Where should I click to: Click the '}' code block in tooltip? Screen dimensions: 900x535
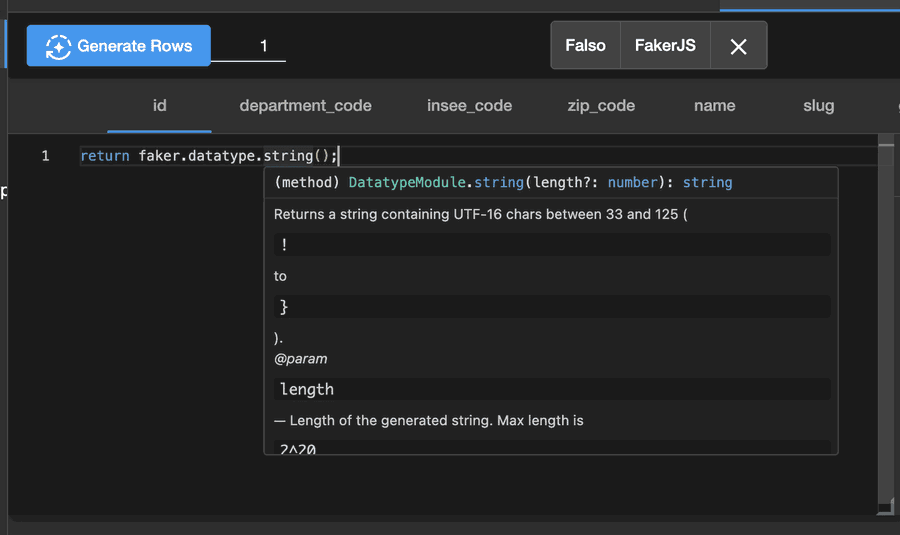pyautogui.click(x=552, y=307)
